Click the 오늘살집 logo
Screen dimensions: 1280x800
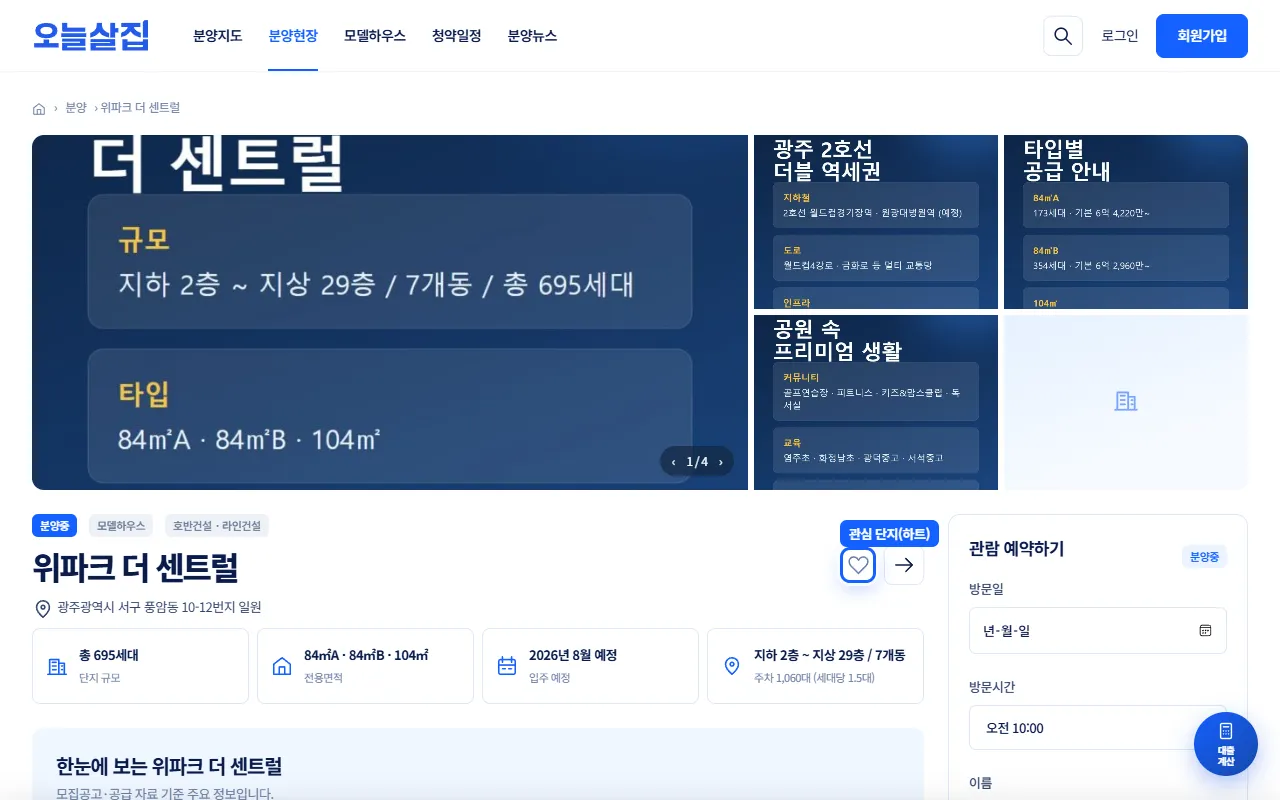click(x=91, y=36)
